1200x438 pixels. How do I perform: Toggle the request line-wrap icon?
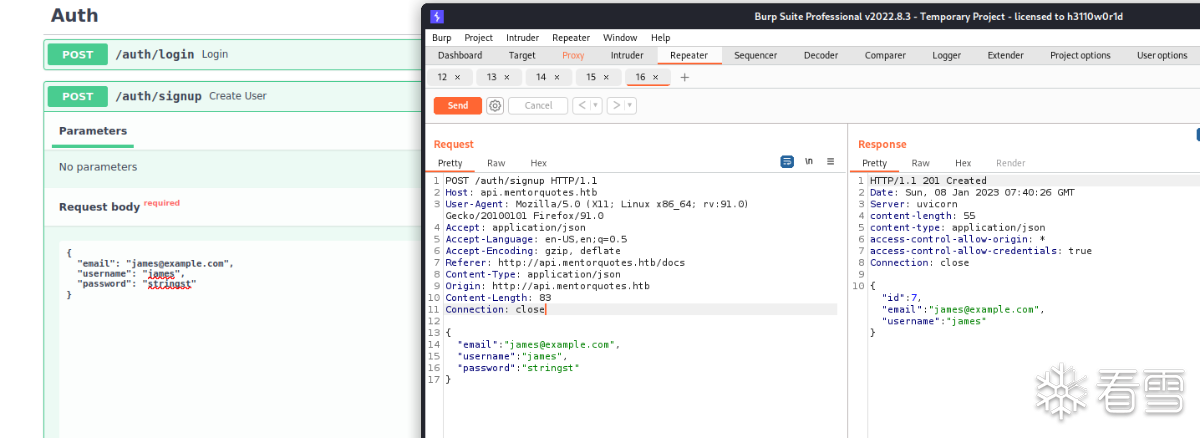coord(787,161)
